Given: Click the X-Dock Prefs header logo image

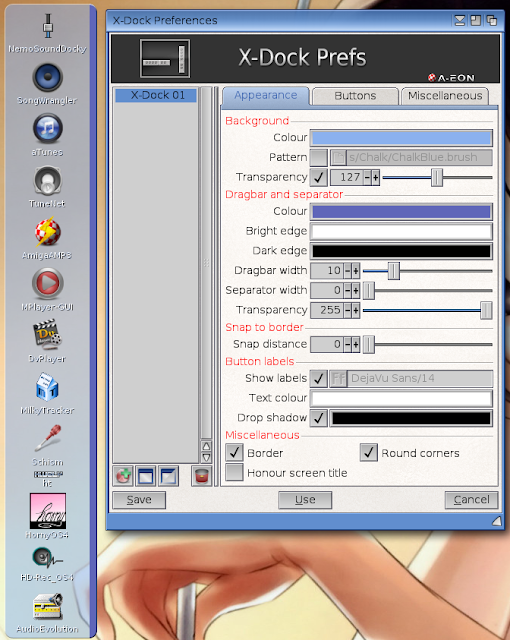Looking at the screenshot, I should tap(165, 58).
